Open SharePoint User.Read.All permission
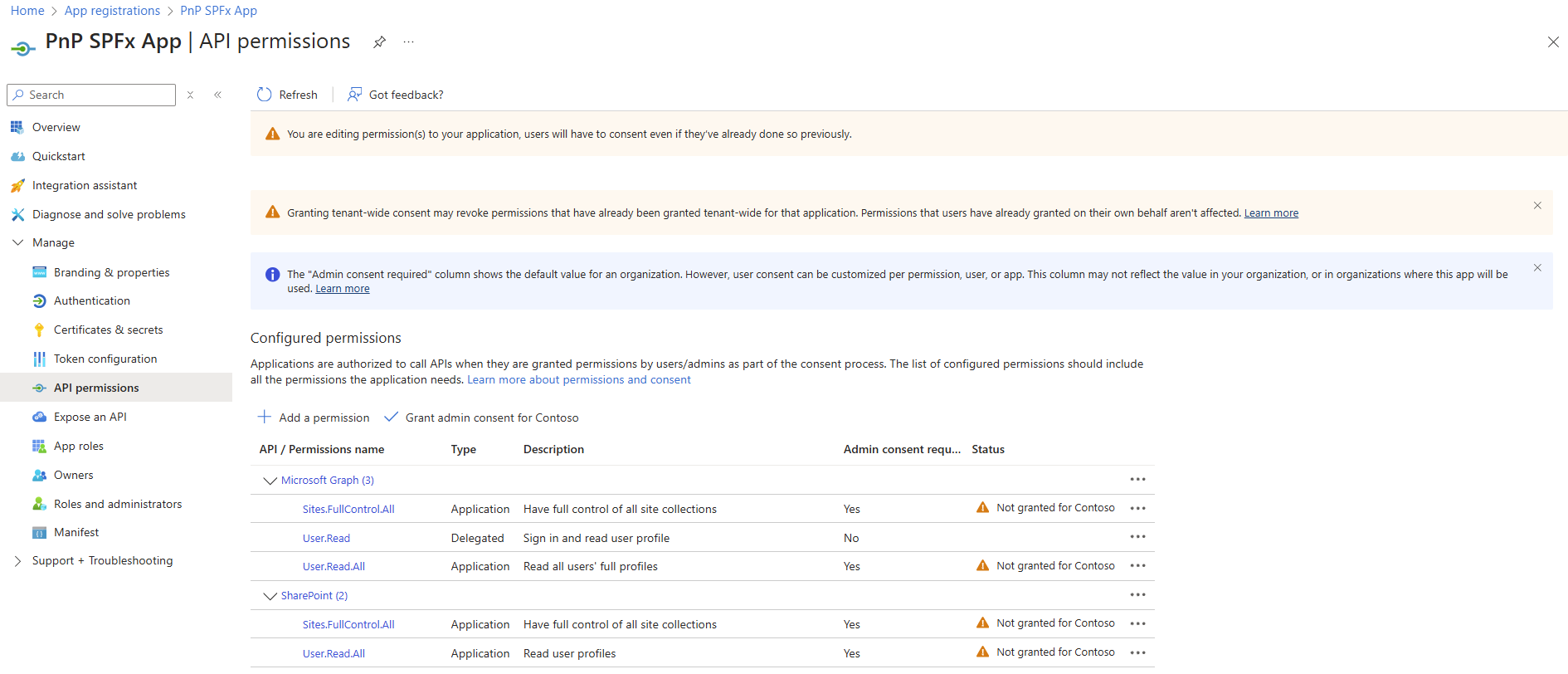 334,654
